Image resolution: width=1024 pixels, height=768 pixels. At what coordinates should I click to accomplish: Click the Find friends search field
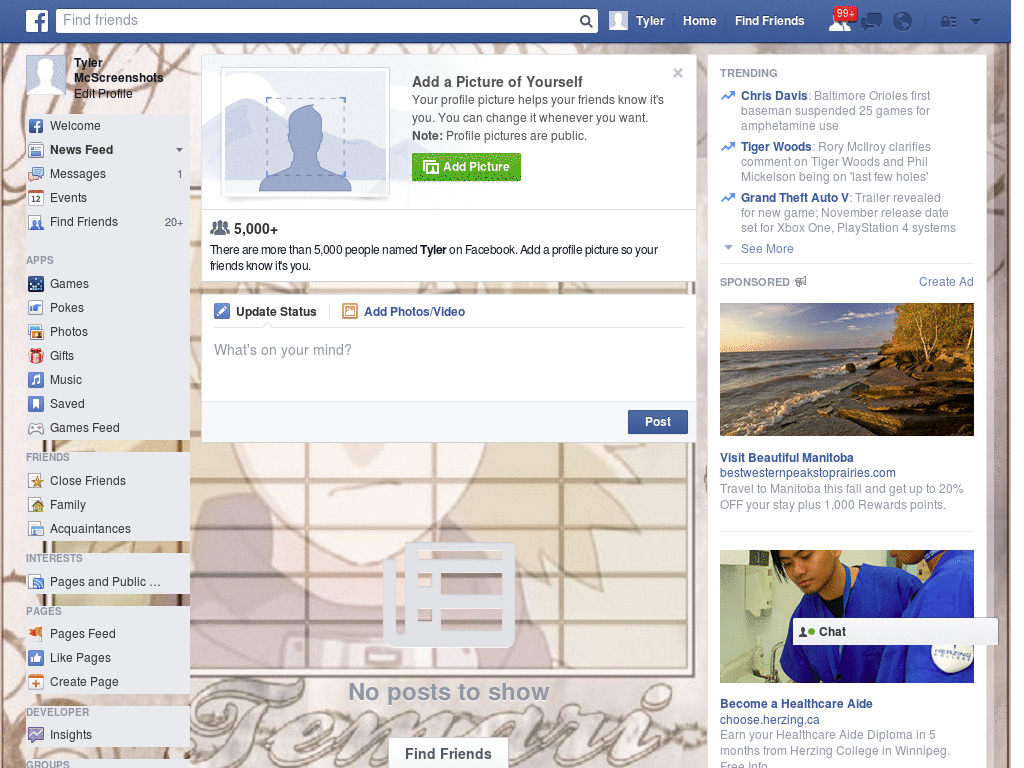pos(317,21)
